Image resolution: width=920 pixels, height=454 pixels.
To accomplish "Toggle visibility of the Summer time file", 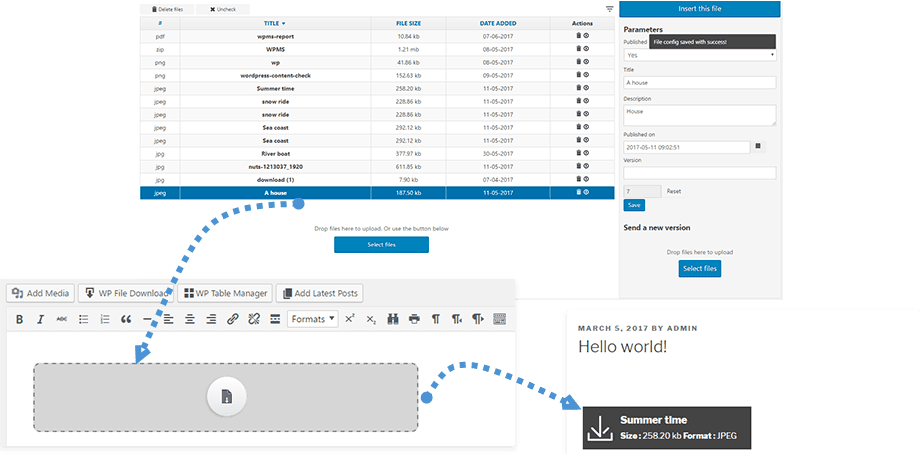I will coord(586,88).
